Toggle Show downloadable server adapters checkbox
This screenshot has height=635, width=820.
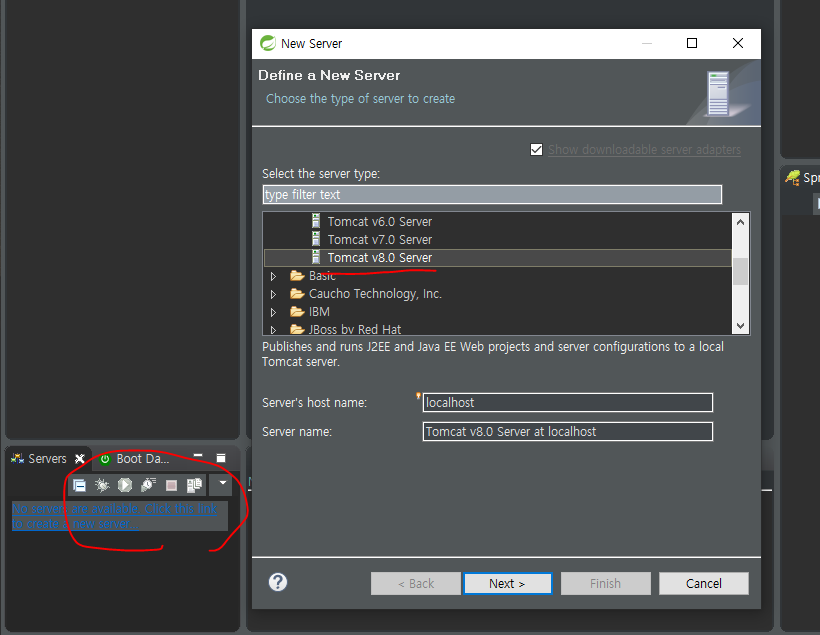pos(536,150)
